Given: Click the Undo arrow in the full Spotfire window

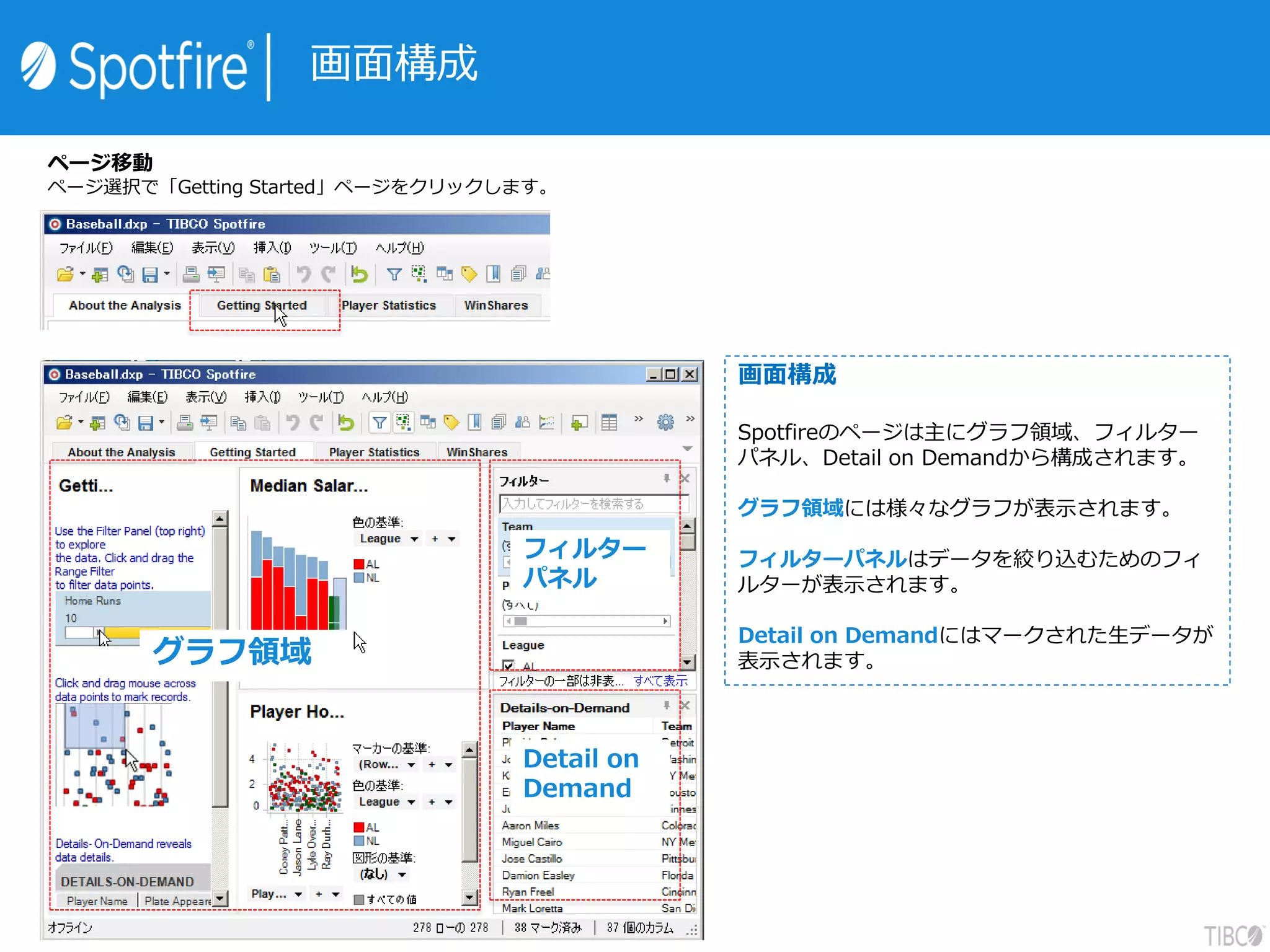Looking at the screenshot, I should point(293,423).
